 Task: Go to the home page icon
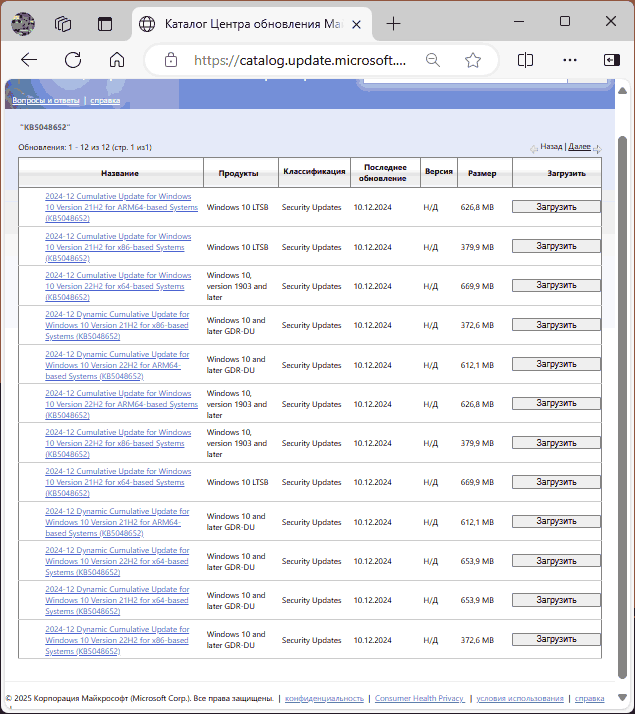point(117,60)
